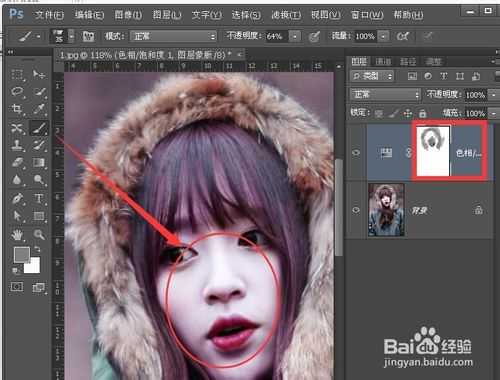The width and height of the screenshot is (500, 380).
Task: Lock all layer attributes
Action: [x=423, y=114]
